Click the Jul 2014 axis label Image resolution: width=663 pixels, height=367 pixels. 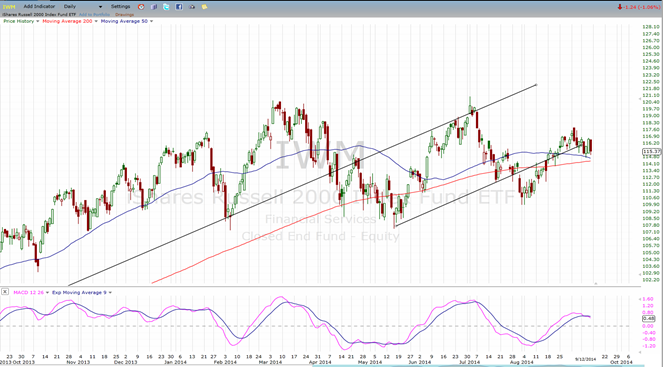pos(469,362)
